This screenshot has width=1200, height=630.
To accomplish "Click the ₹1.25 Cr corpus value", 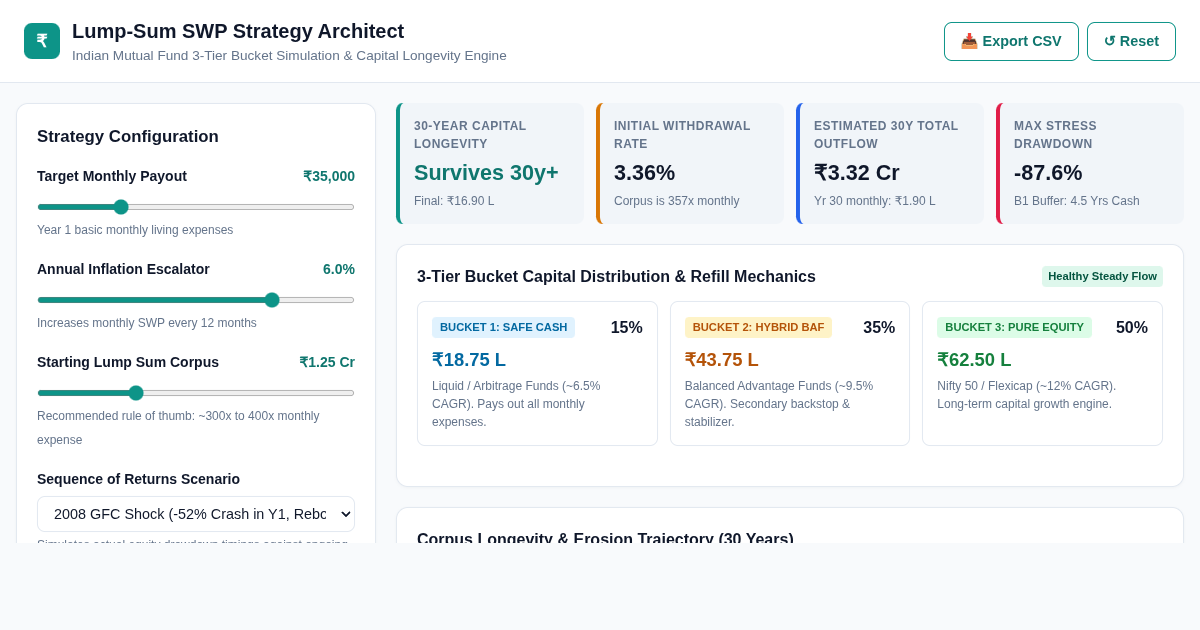I will coord(327,362).
